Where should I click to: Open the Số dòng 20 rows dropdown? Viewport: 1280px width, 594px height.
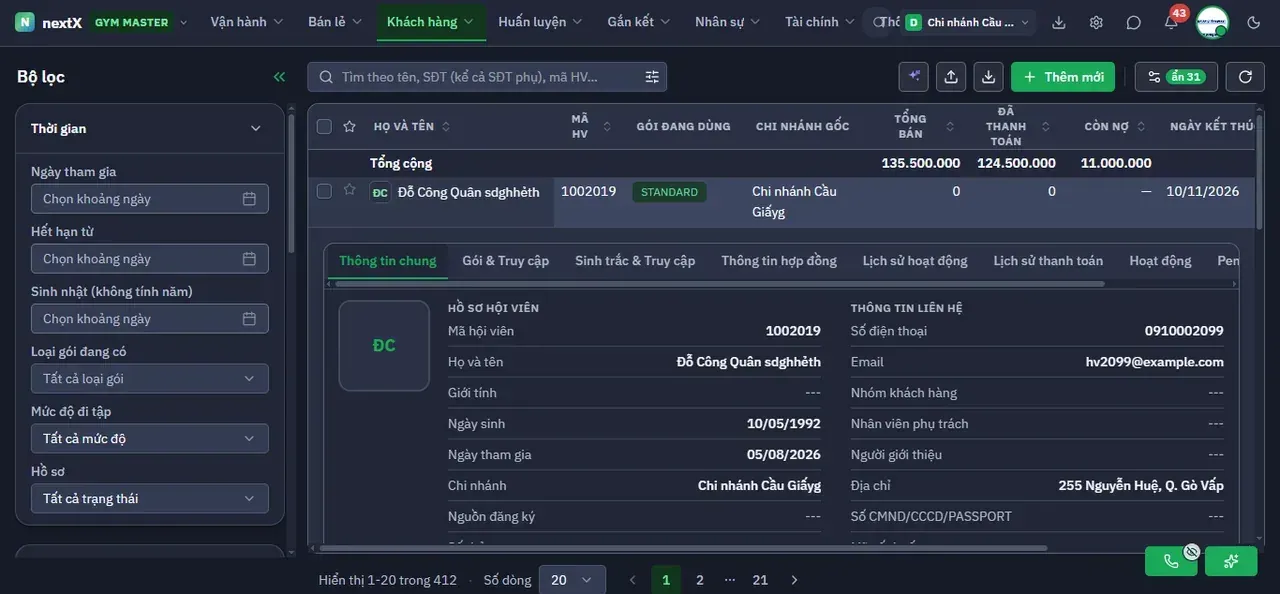point(572,580)
